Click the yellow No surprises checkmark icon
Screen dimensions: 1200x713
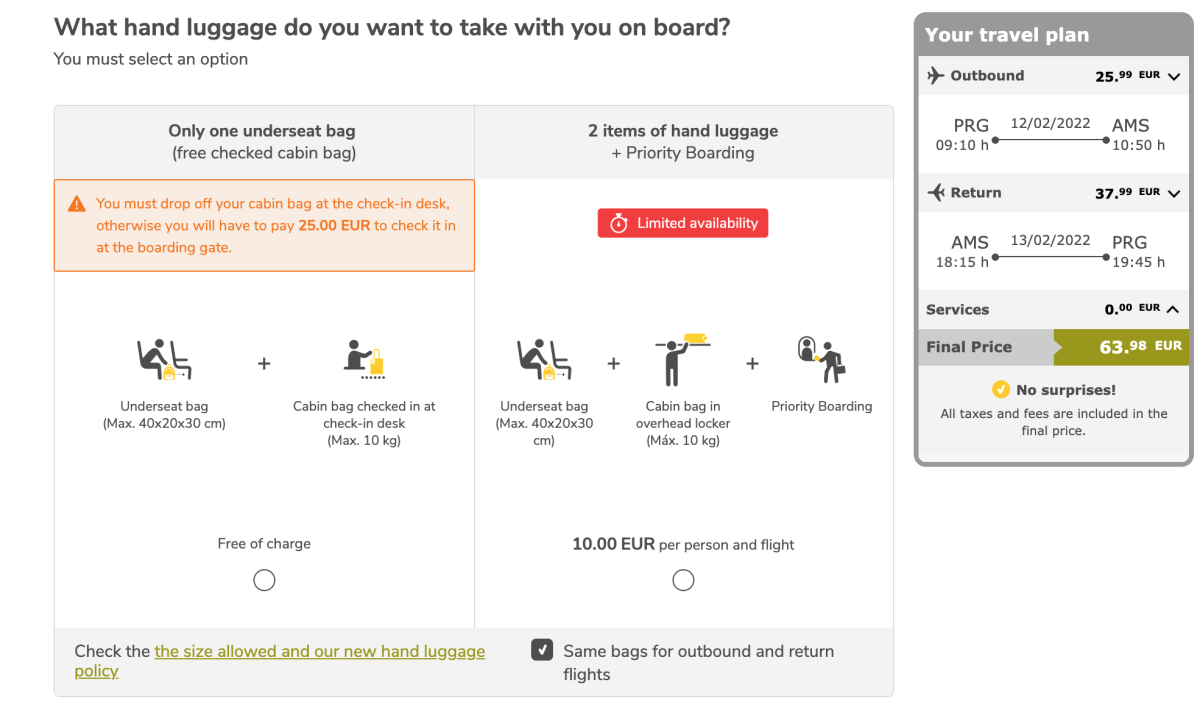click(1000, 389)
